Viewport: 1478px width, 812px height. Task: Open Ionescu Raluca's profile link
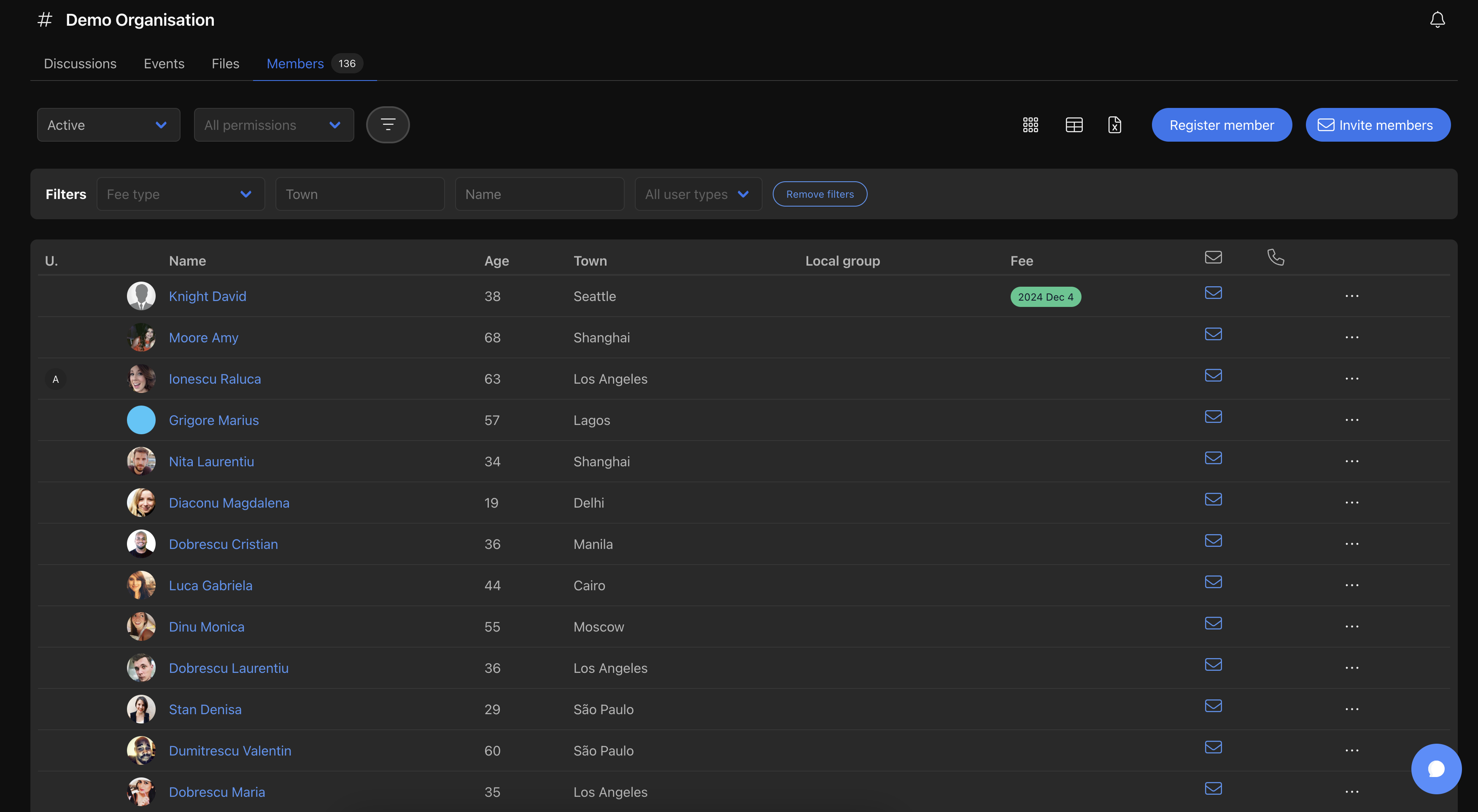[x=214, y=379]
